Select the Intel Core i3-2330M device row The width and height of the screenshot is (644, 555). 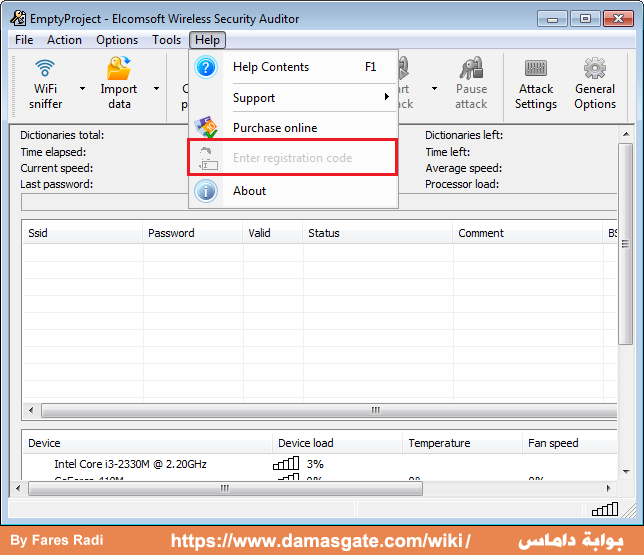320,464
